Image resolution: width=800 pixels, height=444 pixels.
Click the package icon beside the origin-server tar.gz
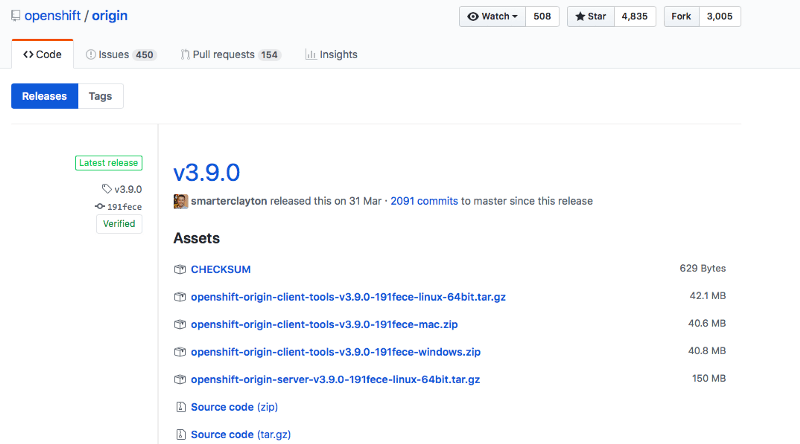click(x=180, y=380)
